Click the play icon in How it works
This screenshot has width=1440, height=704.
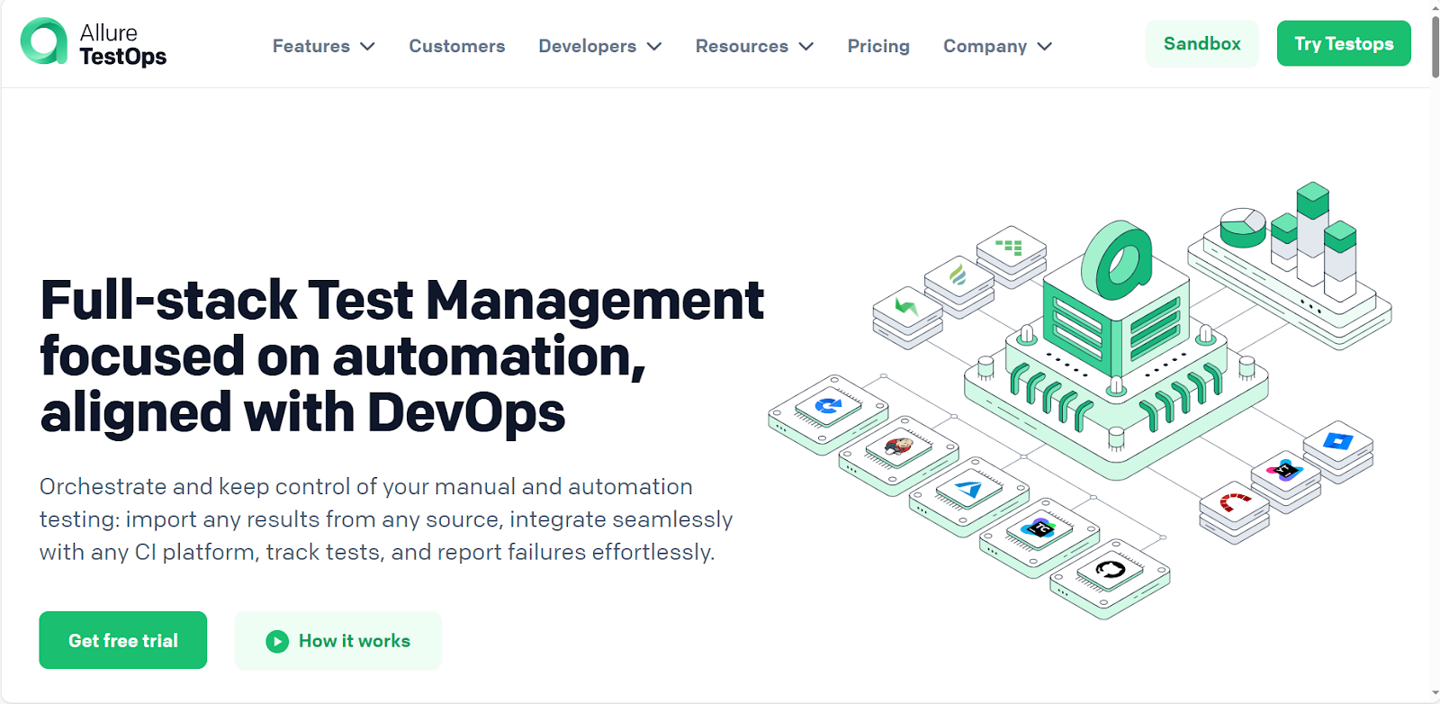click(277, 641)
